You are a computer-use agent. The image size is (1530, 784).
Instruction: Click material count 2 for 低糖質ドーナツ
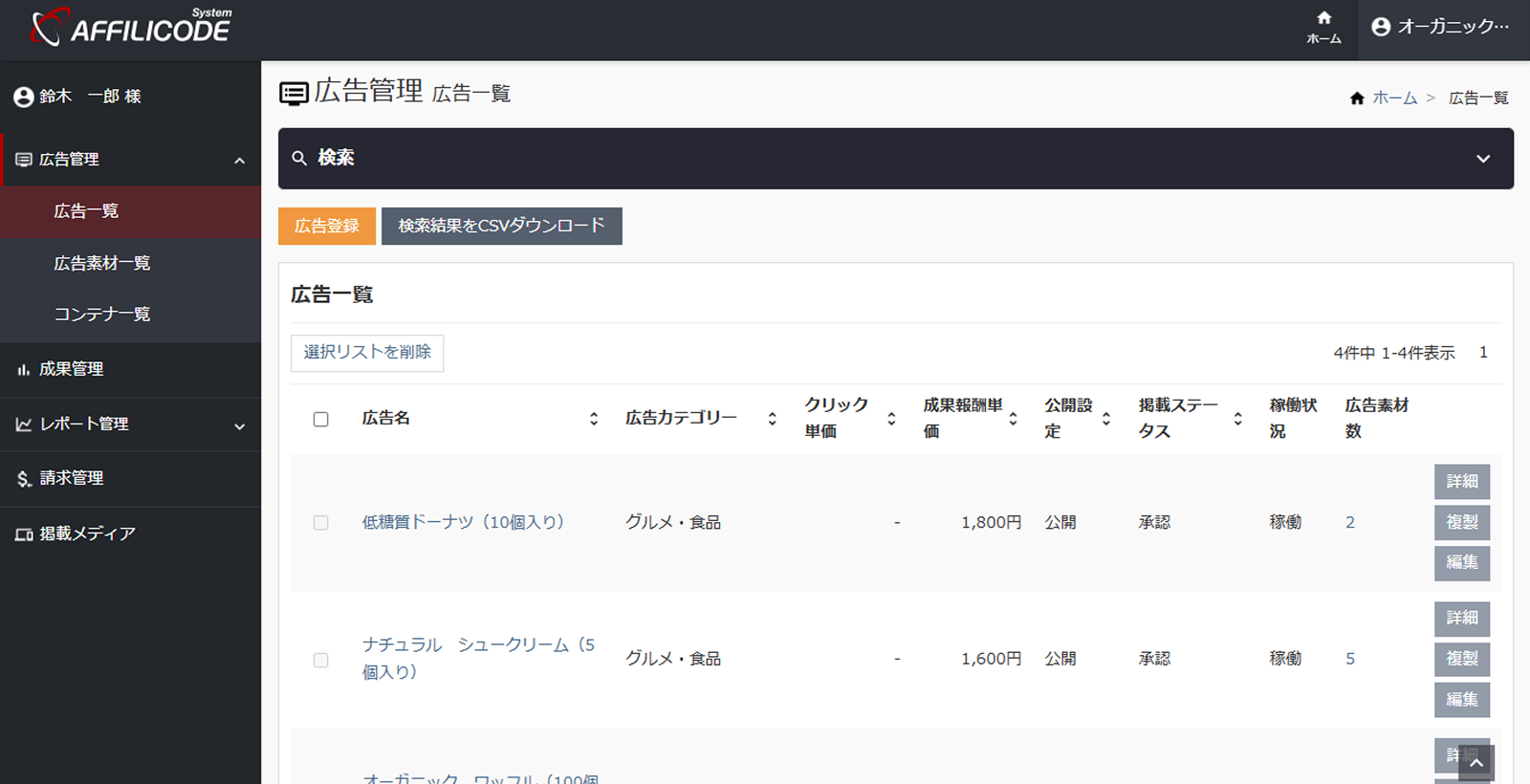(1350, 523)
